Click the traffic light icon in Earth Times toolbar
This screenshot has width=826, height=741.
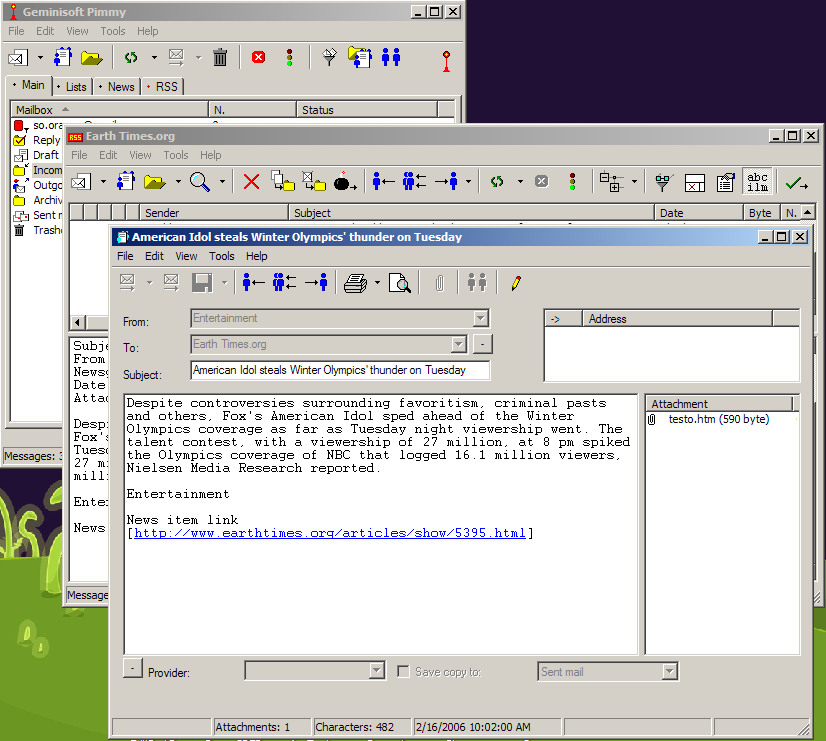(572, 182)
